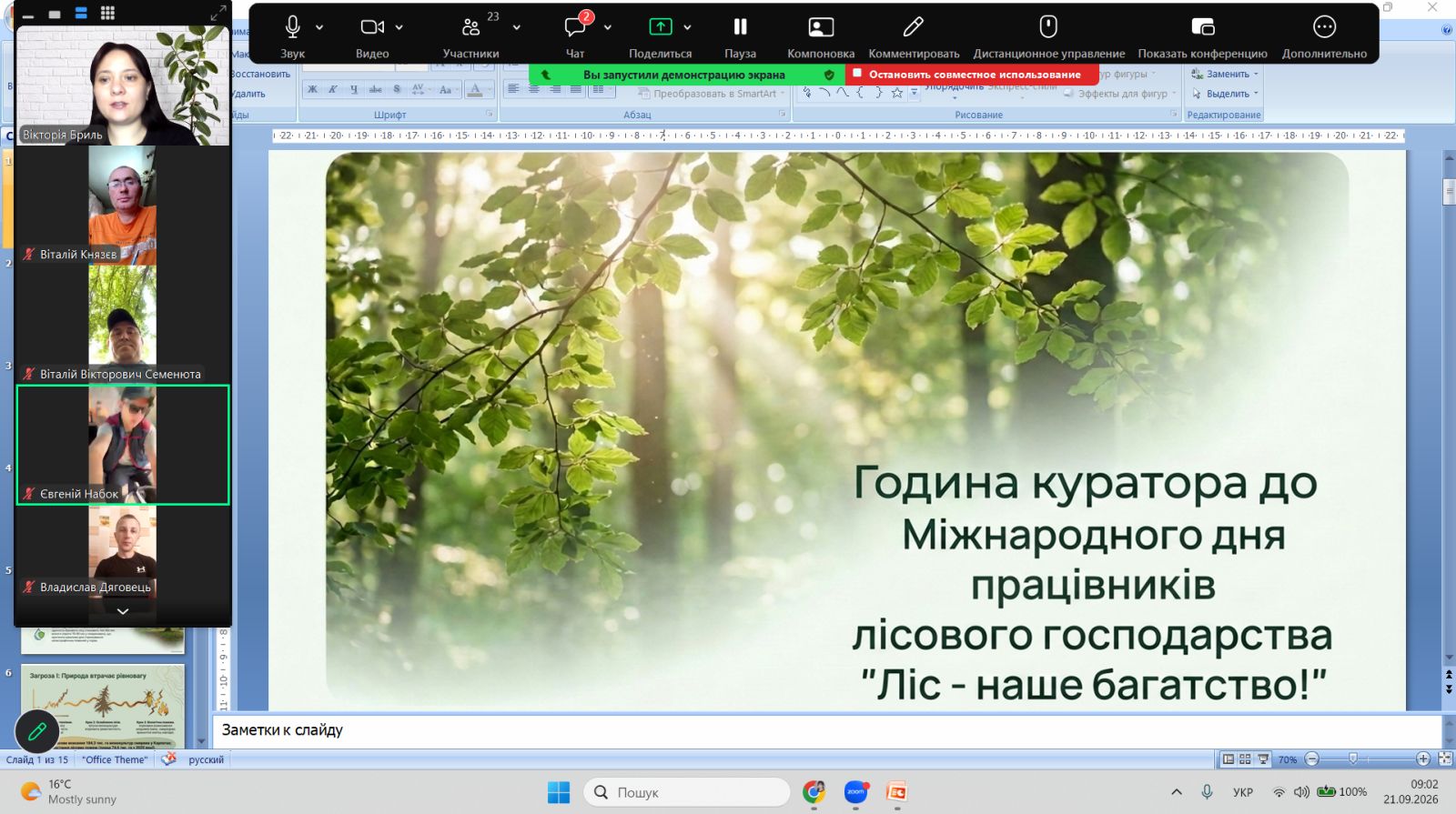
Task: Open the Чат chat window
Action: click(x=575, y=27)
